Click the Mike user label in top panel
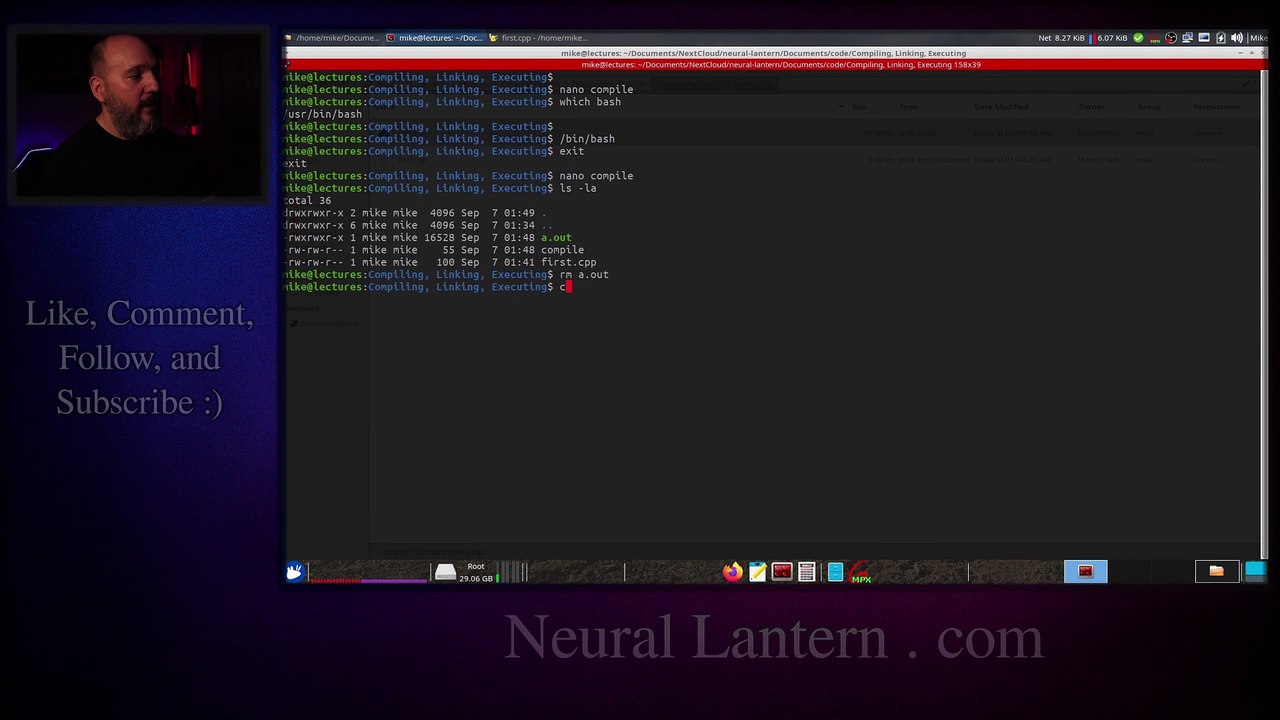 (x=1258, y=38)
